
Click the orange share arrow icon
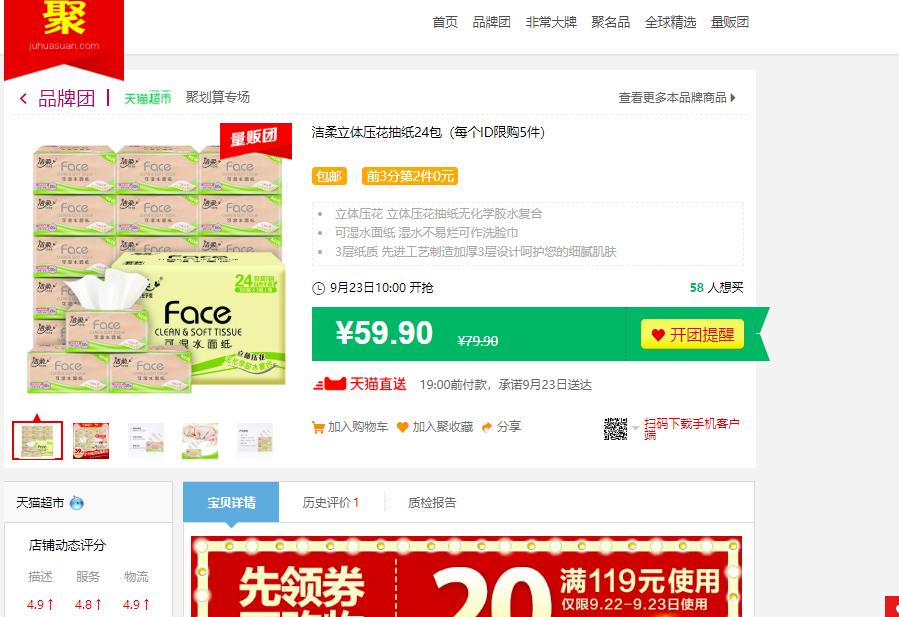click(x=487, y=427)
